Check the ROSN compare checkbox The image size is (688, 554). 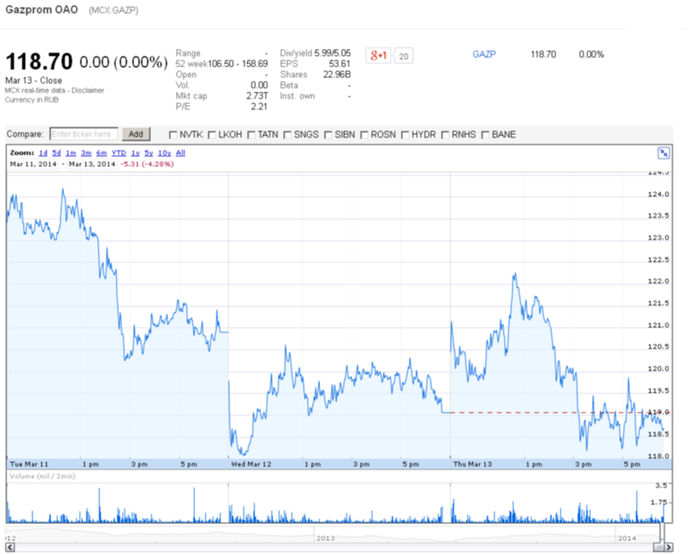click(x=364, y=135)
